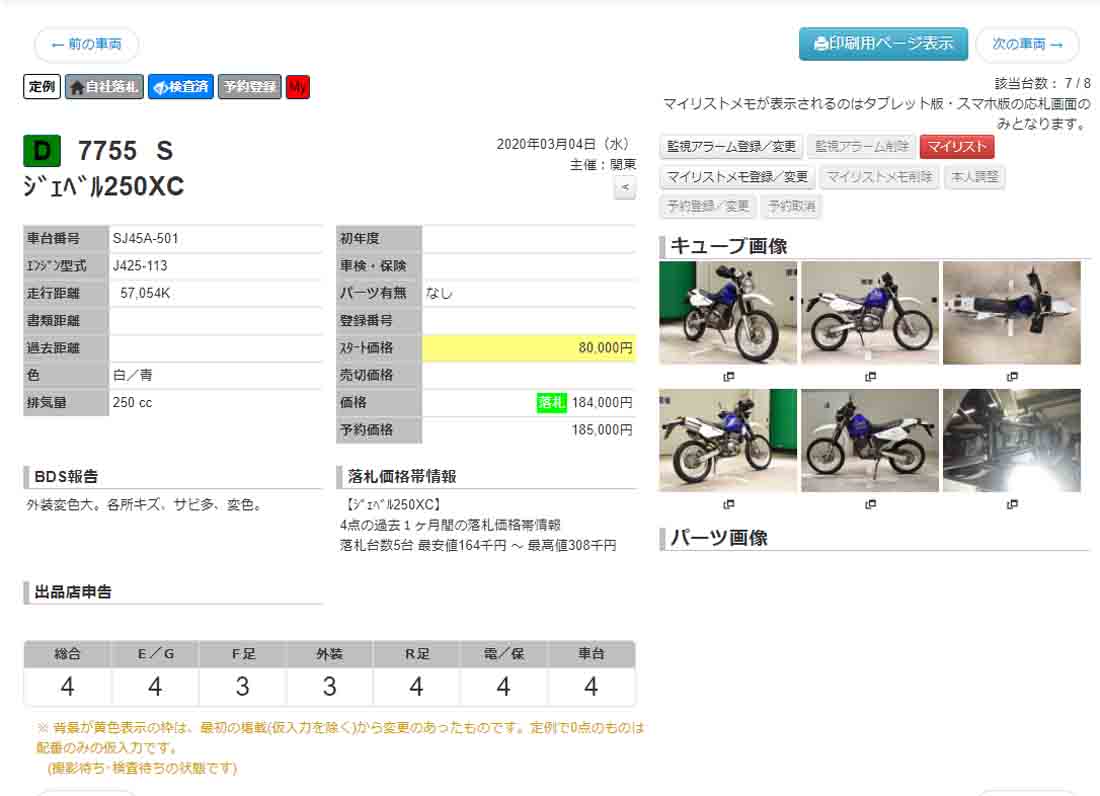This screenshot has width=1100, height=796.
Task: Click the winning price 184,000円
Action: click(602, 403)
